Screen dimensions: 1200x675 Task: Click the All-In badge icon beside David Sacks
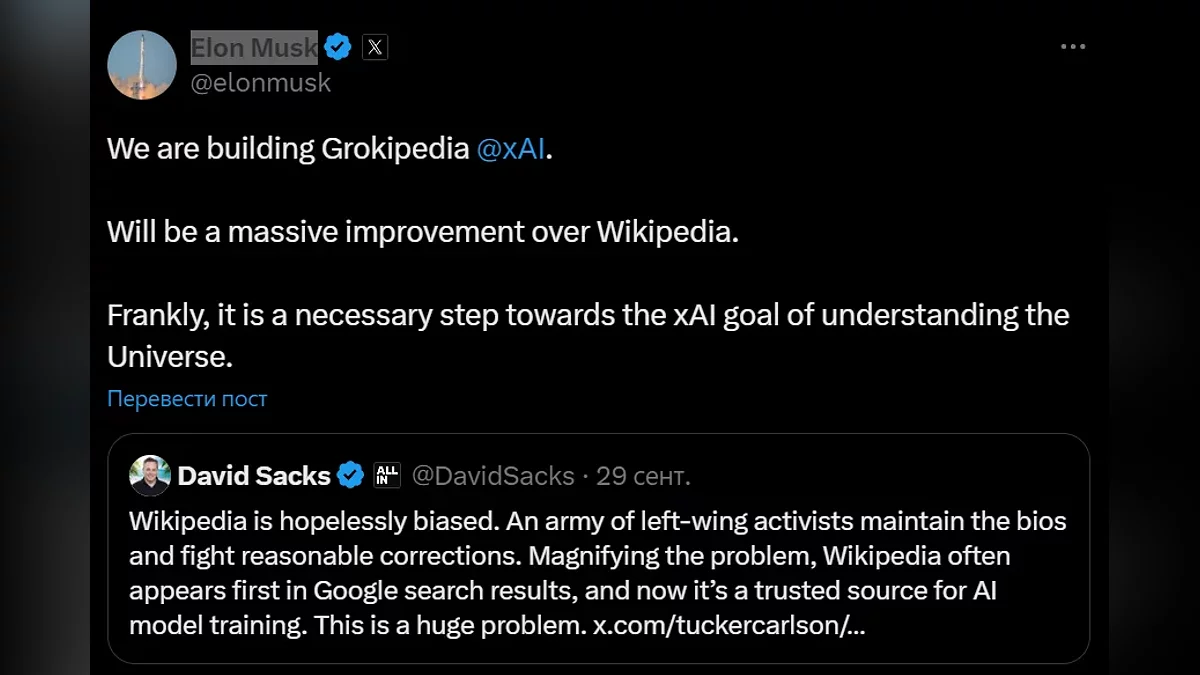coord(387,476)
